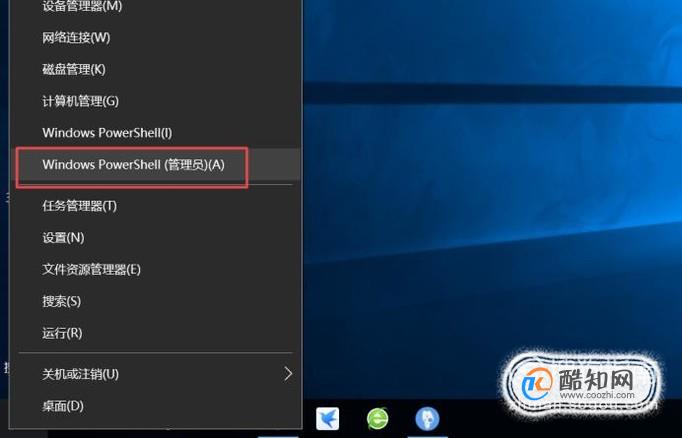Open the green browser icon in taskbar
The height and width of the screenshot is (438, 682).
pyautogui.click(x=378, y=418)
